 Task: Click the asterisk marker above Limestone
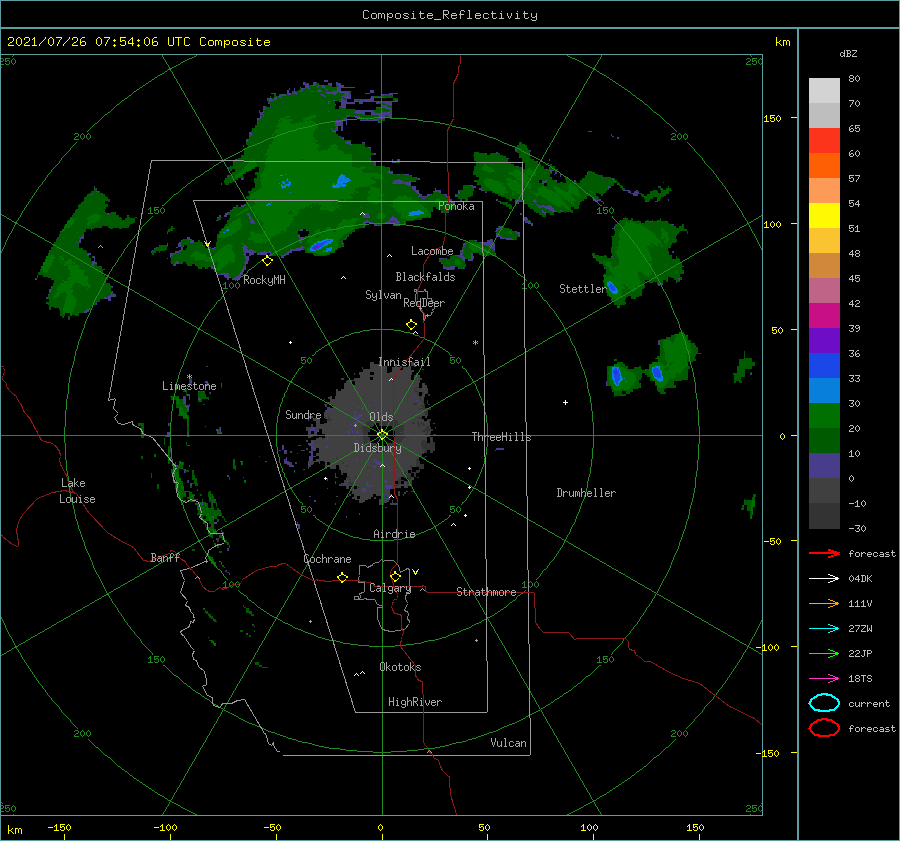pyautogui.click(x=189, y=377)
